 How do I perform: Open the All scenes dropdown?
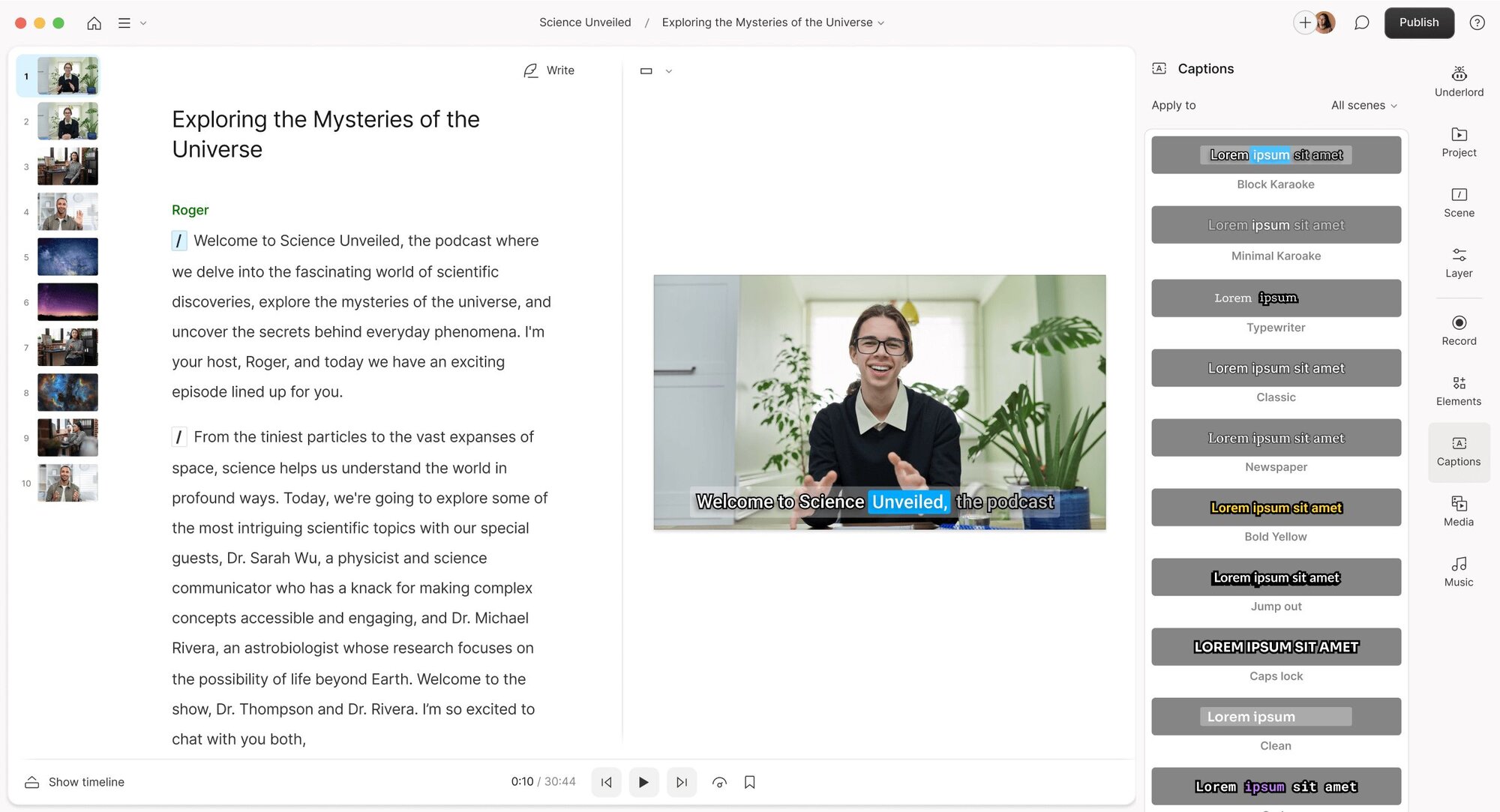coord(1363,105)
